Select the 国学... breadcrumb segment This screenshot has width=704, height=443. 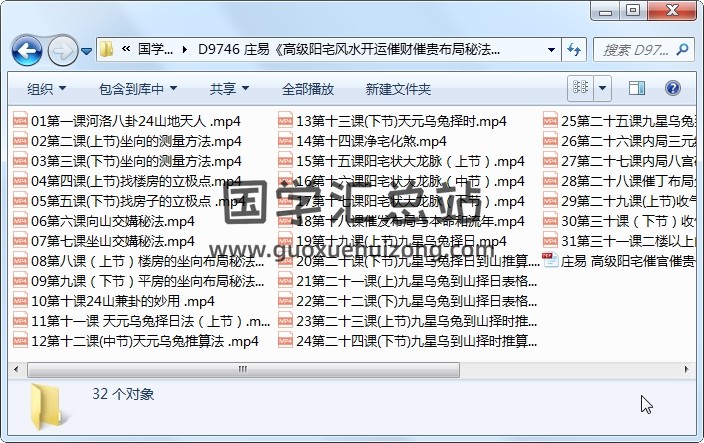pos(155,49)
